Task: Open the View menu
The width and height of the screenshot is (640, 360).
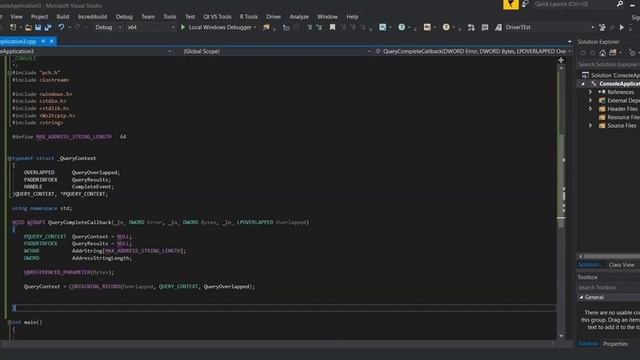Action: point(16,17)
